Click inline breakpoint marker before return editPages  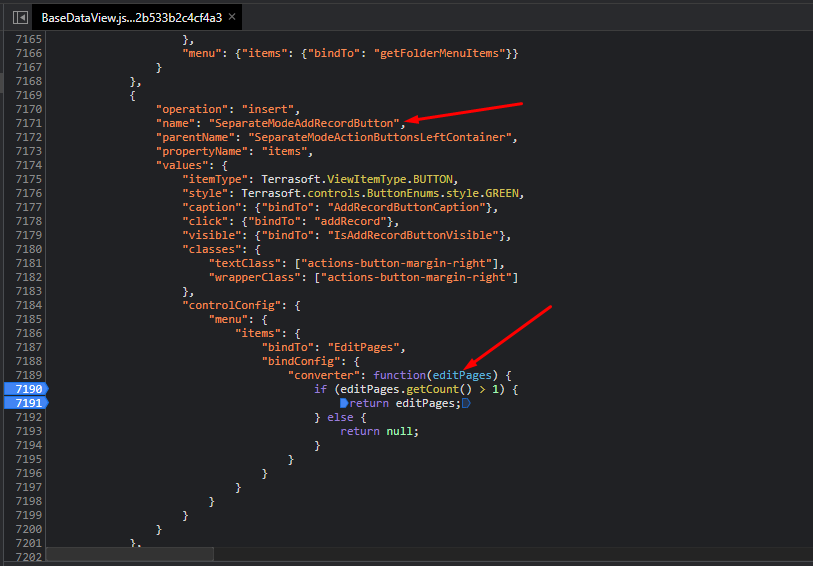point(344,403)
